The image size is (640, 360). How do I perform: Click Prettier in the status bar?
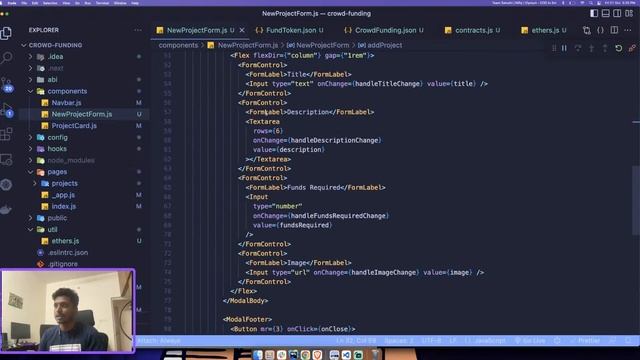[x=585, y=340]
